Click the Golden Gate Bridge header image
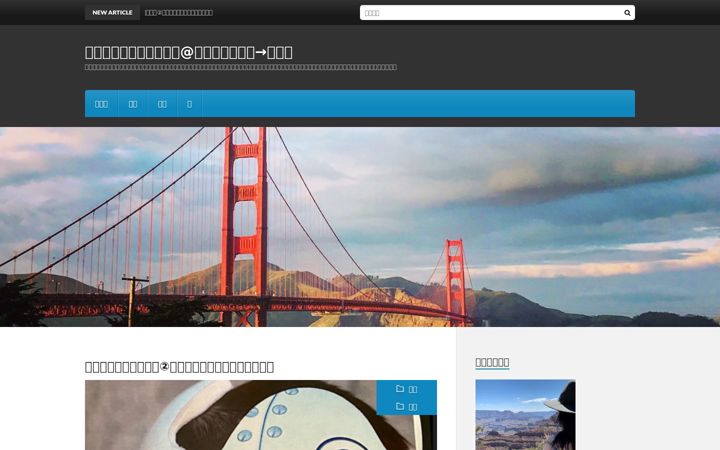This screenshot has height=450, width=720. pos(360,227)
